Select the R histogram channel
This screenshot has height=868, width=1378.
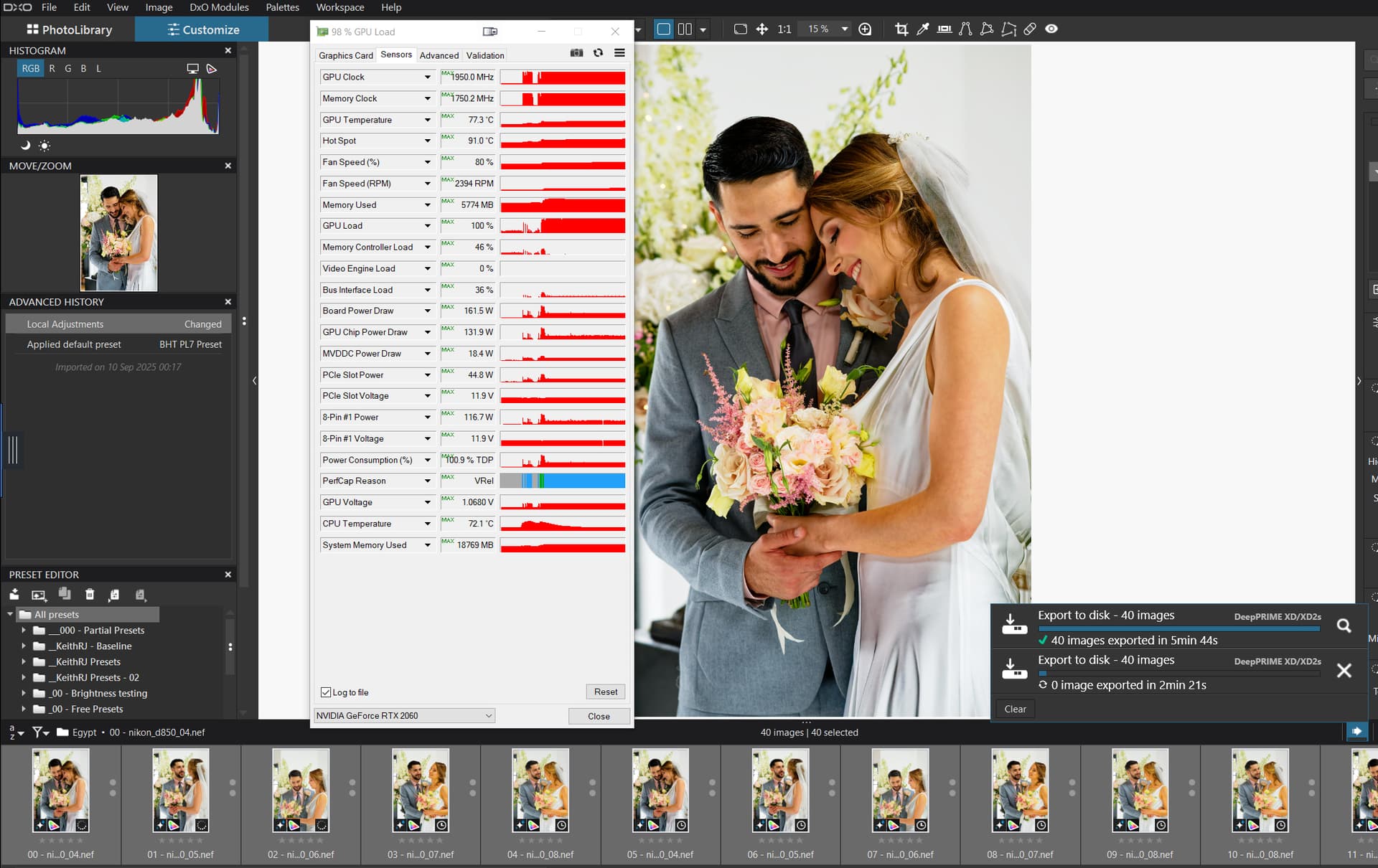(x=52, y=69)
